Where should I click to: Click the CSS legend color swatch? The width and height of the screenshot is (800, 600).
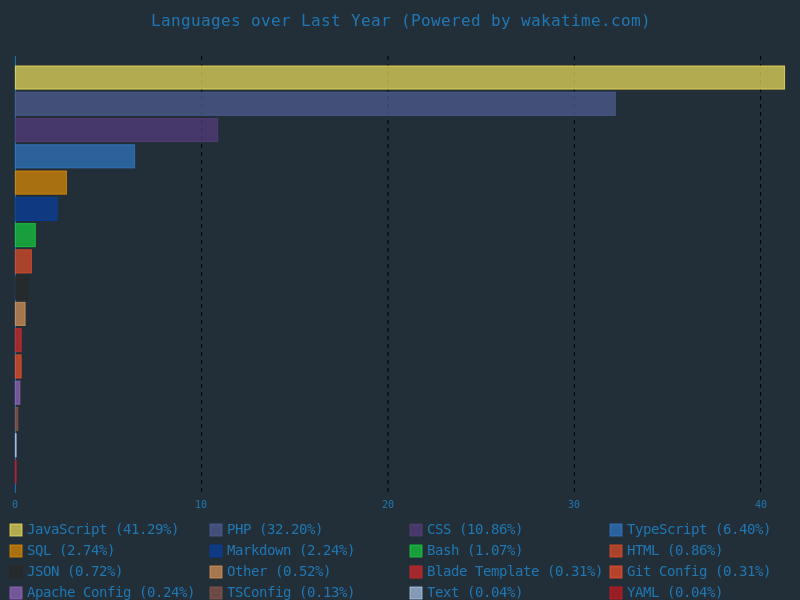416,530
